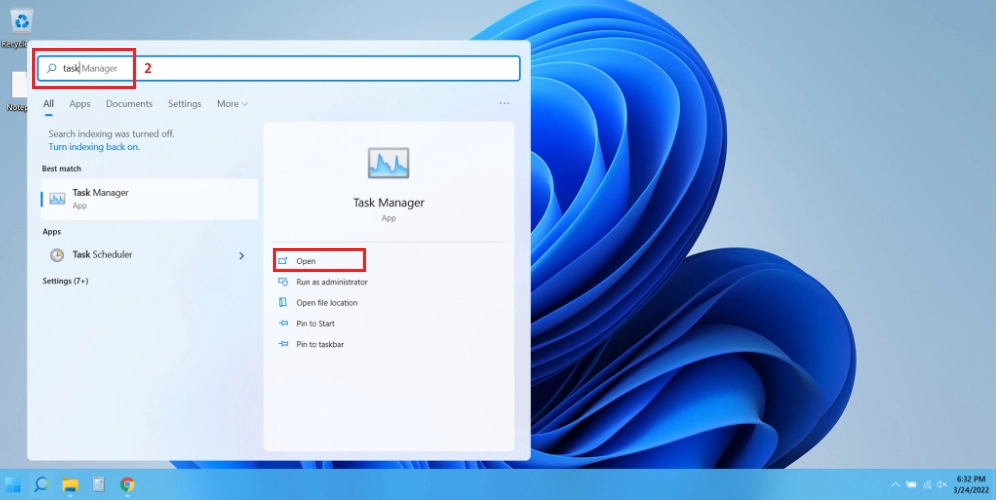Click the 'Best match' heading
The width and height of the screenshot is (996, 500).
62,168
